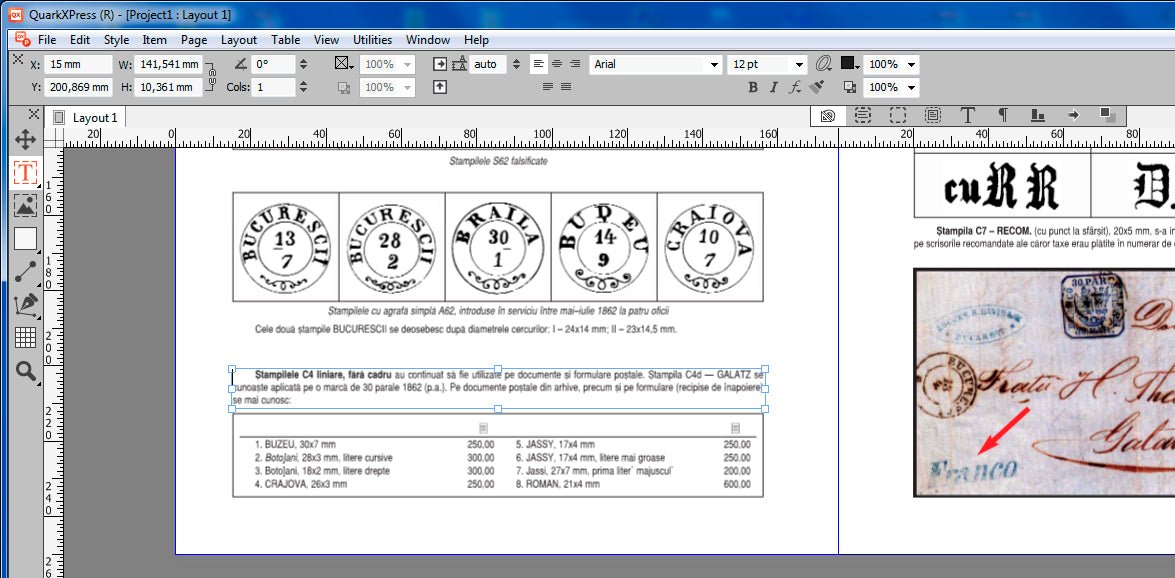Viewport: 1175px width, 578px height.
Task: Expand the 12 pt font size dropdown
Action: pyautogui.click(x=798, y=65)
